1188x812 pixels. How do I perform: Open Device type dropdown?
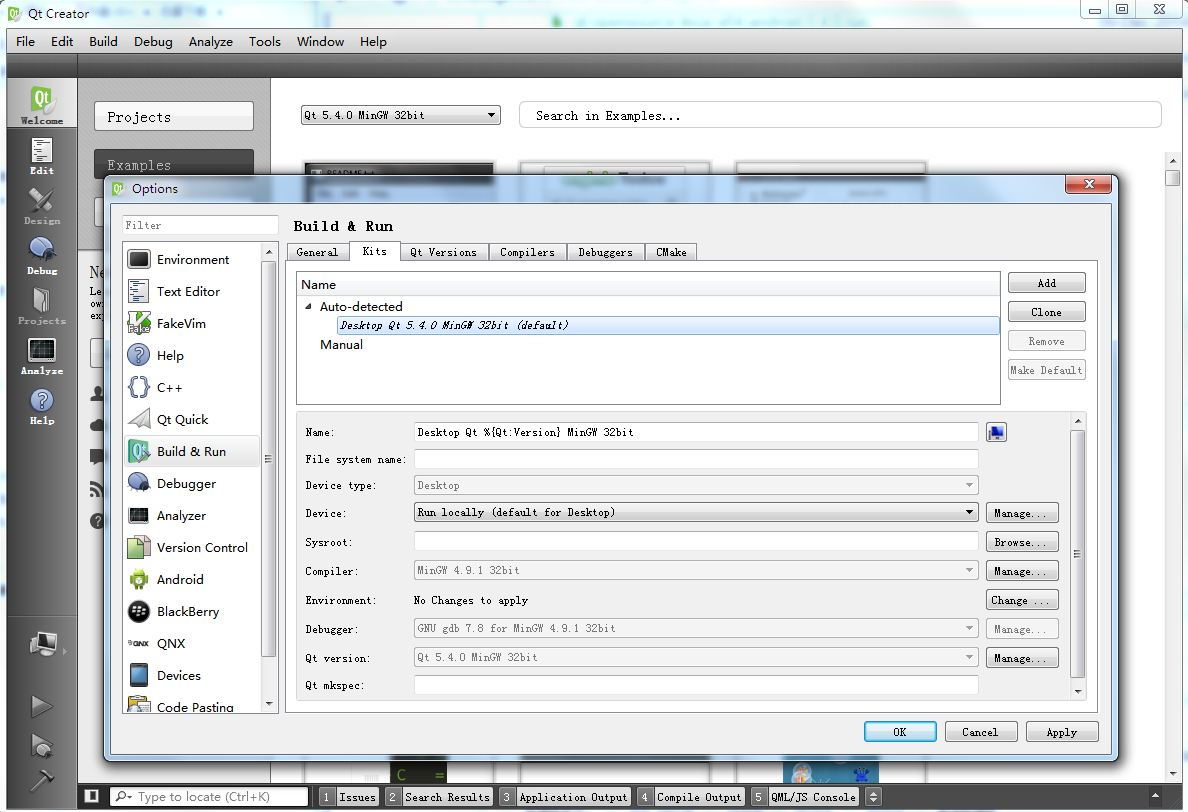coord(696,486)
